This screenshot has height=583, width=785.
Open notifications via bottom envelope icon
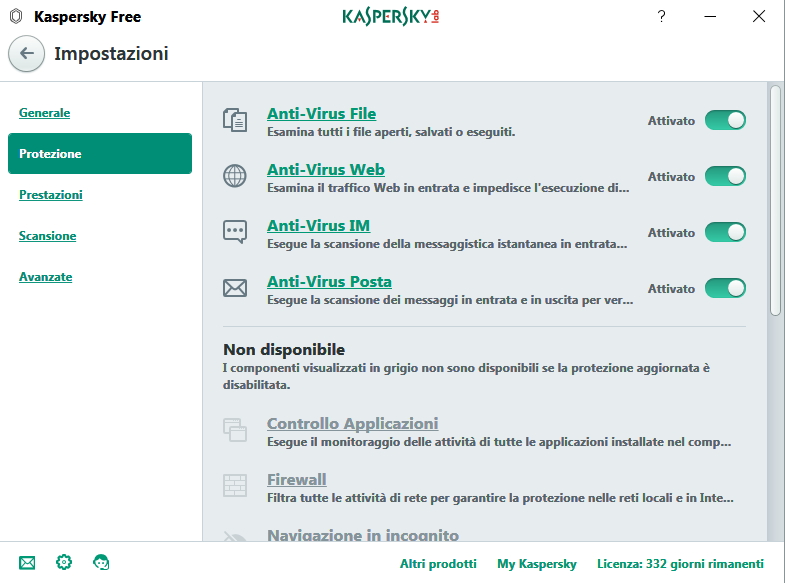coord(27,563)
